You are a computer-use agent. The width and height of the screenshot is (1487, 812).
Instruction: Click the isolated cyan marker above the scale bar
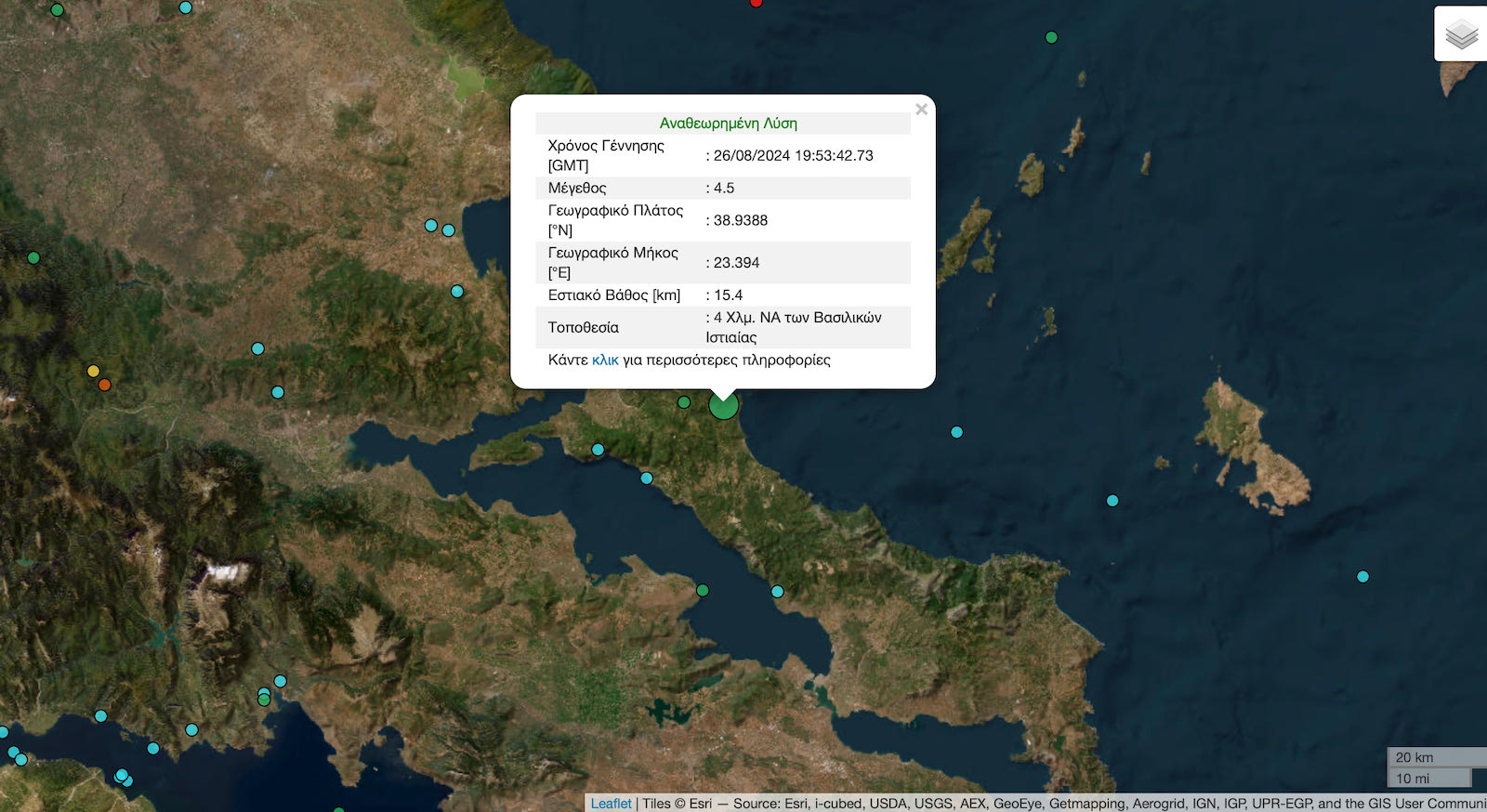coord(1362,577)
